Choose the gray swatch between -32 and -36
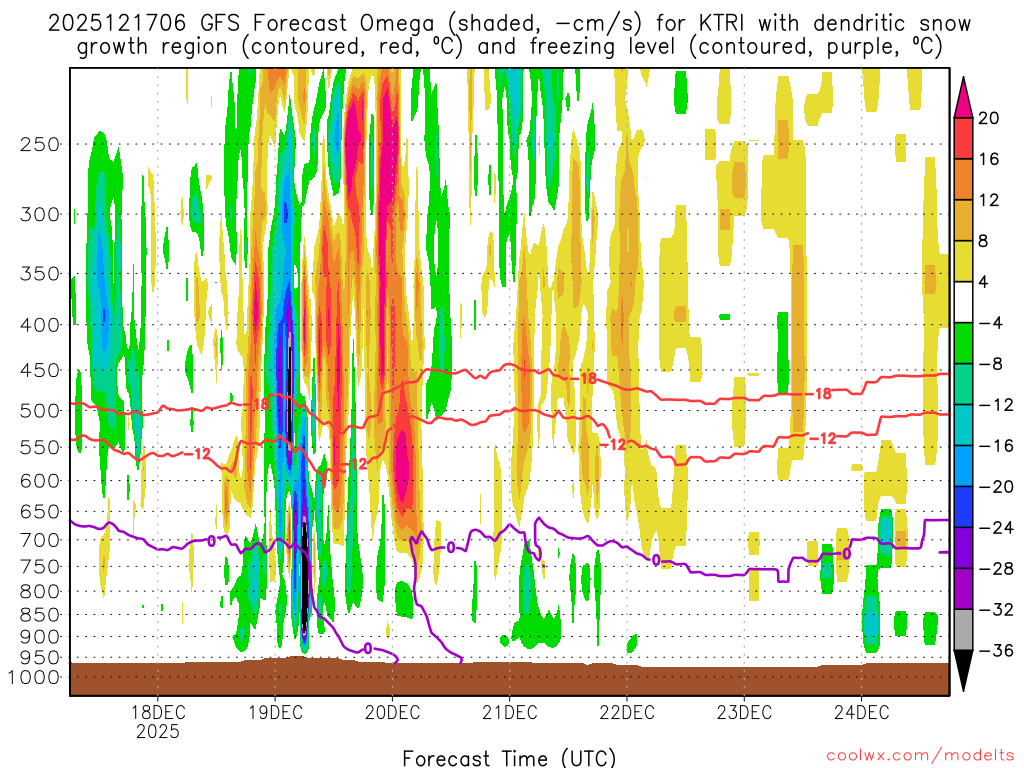1024x768 pixels. 965,630
